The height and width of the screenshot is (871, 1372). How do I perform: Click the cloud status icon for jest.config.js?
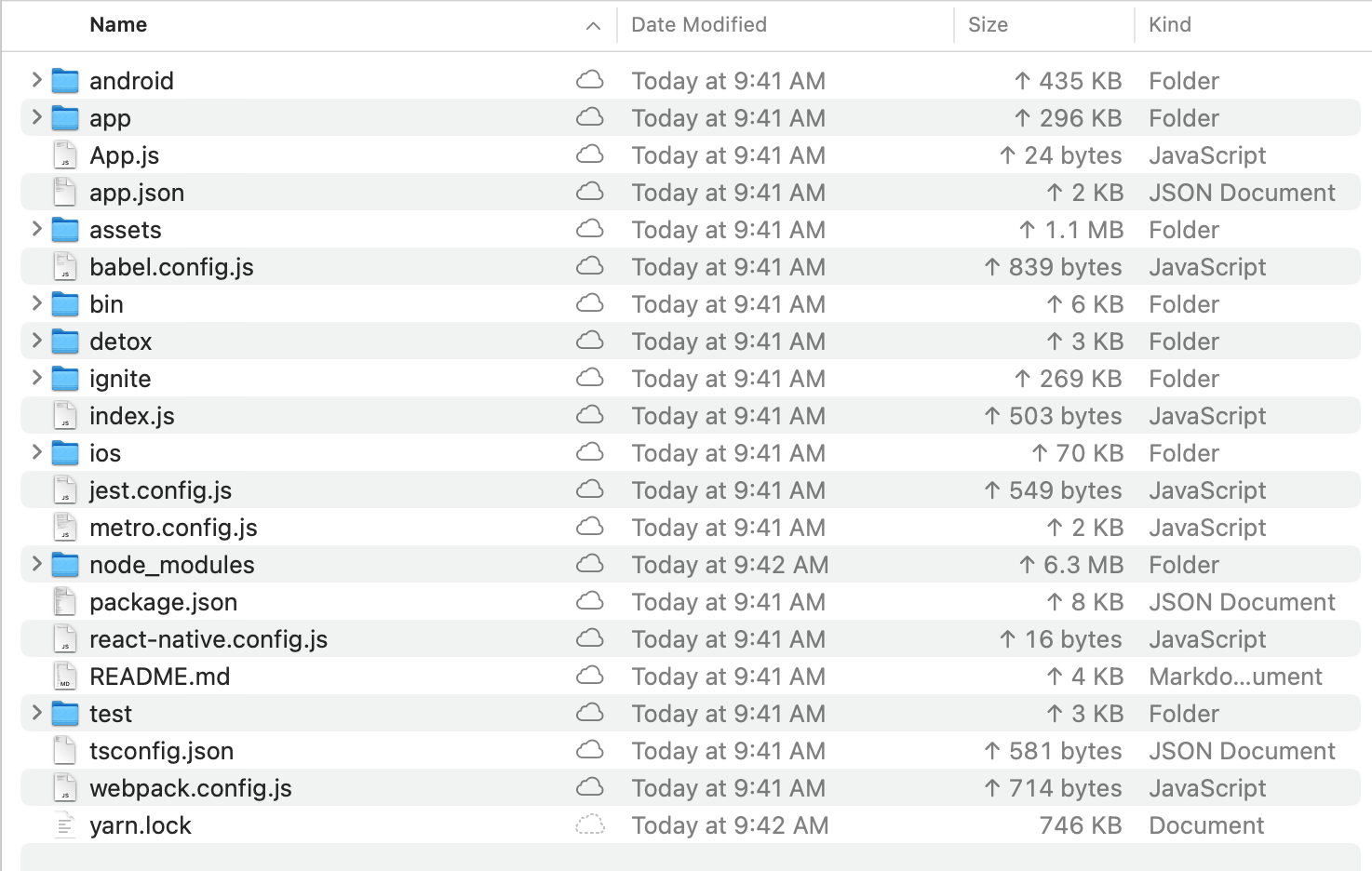[x=590, y=489]
